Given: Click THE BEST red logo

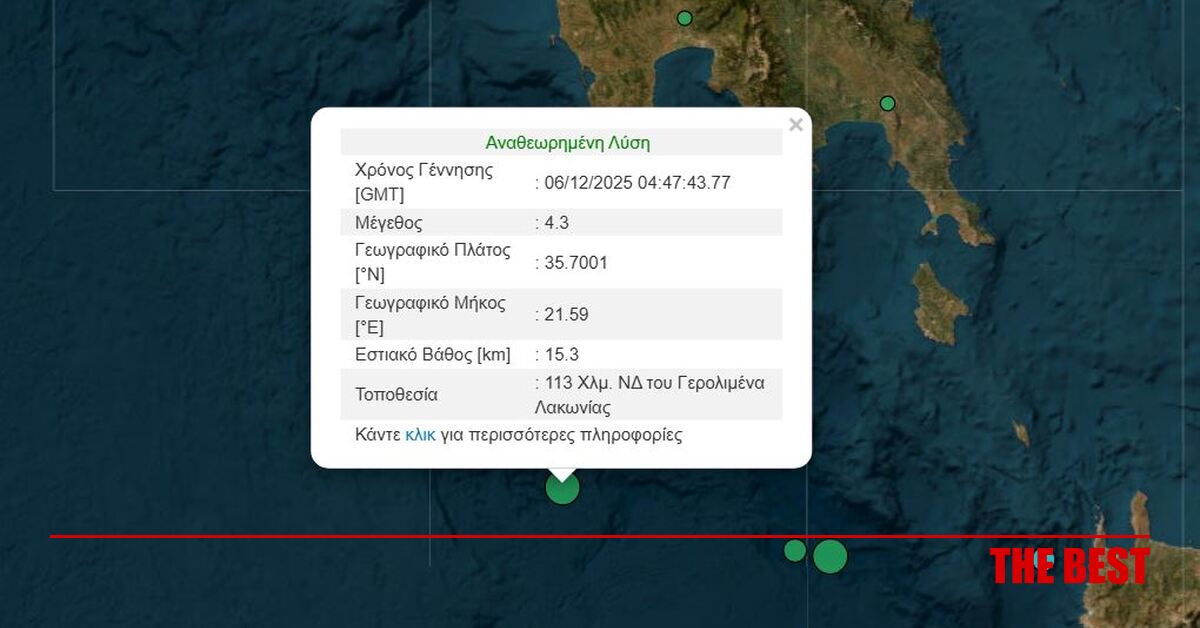Looking at the screenshot, I should pos(1068,565).
